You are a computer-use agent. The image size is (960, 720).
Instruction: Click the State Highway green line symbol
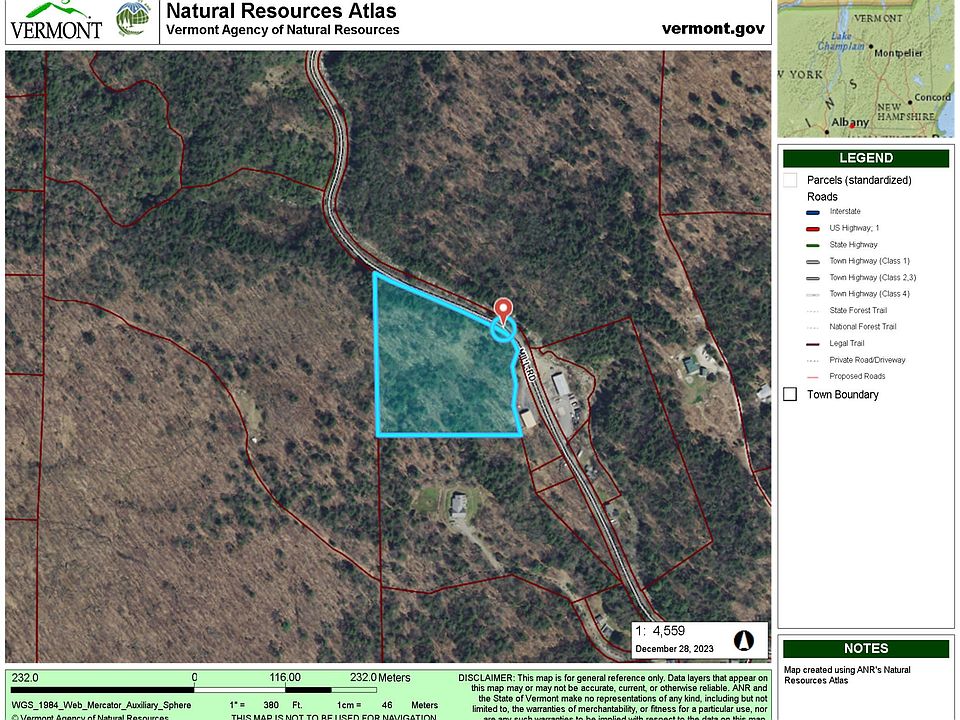click(x=813, y=245)
